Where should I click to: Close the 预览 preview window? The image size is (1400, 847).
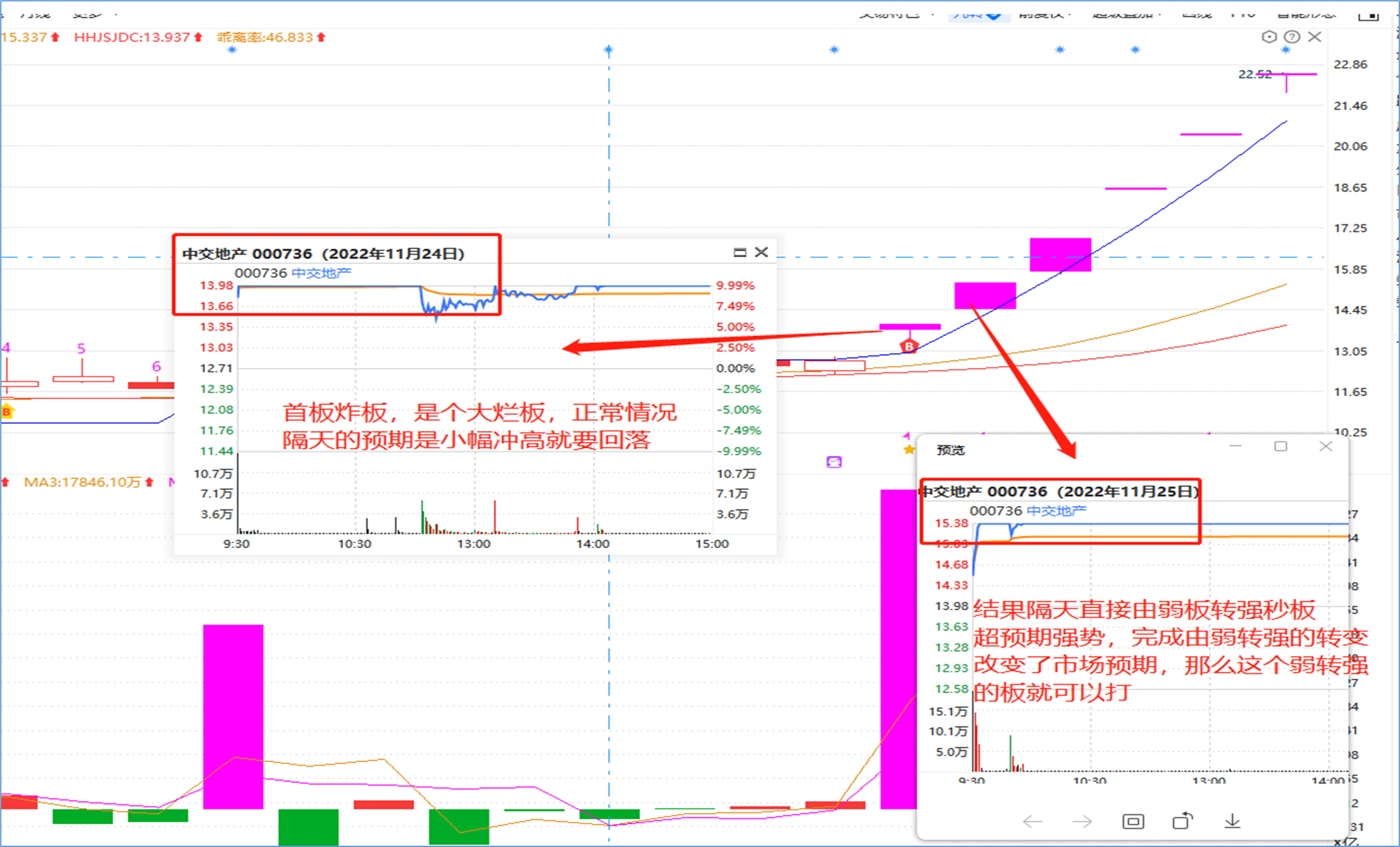(x=1326, y=446)
